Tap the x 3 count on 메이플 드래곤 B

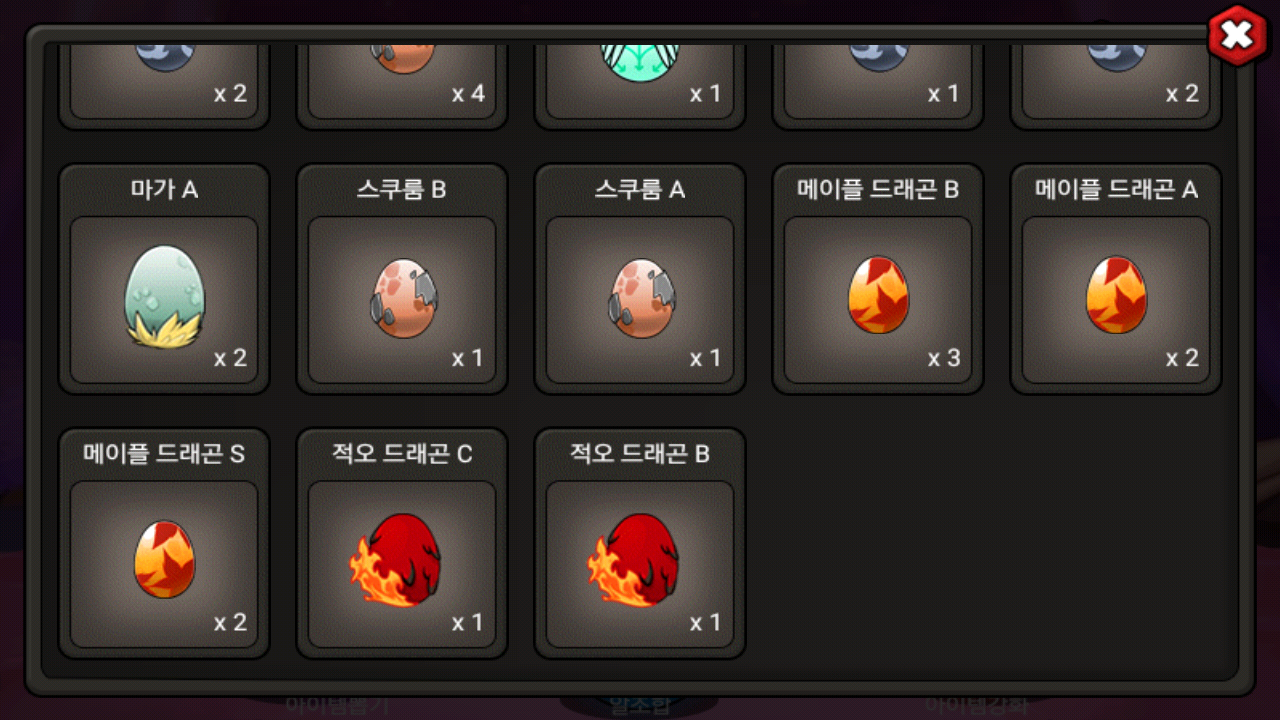click(x=943, y=358)
